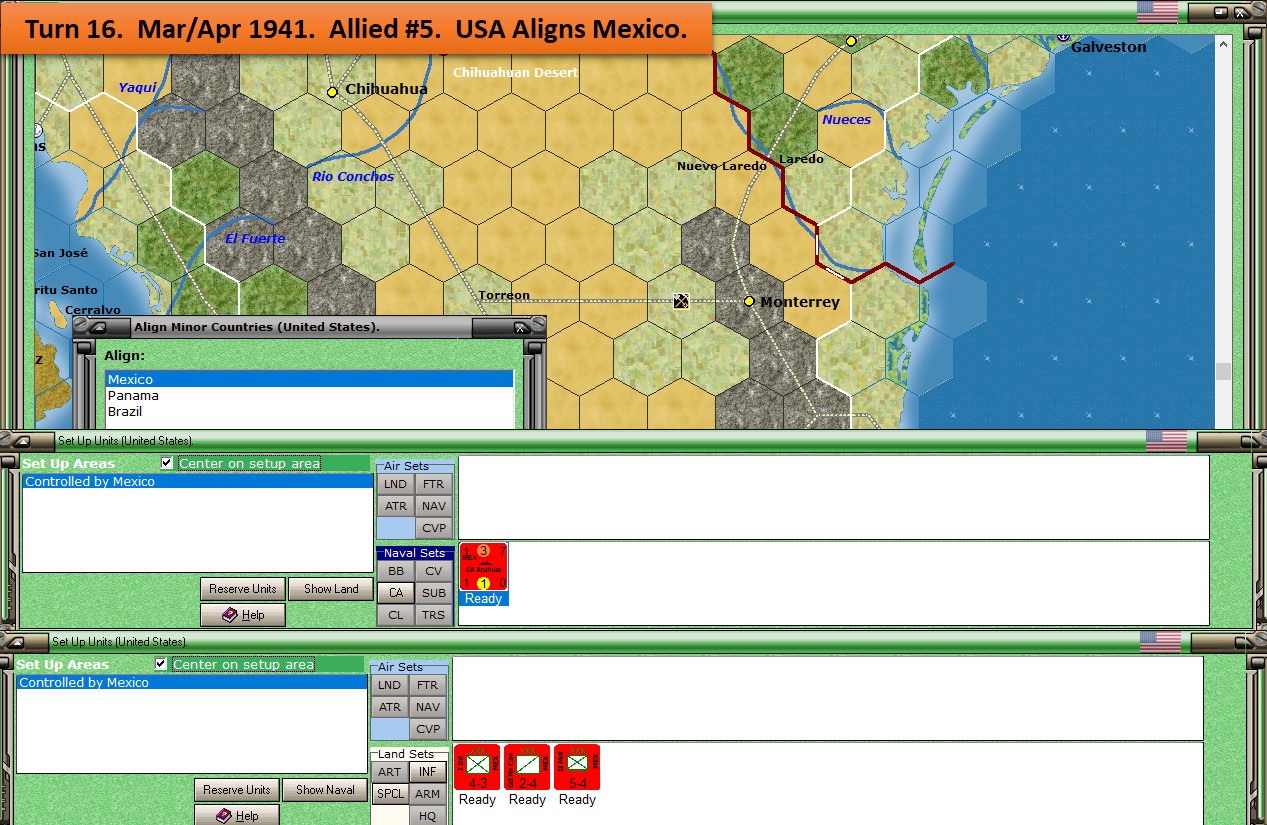Click Reserve Units in upper window
1267x825 pixels.
point(243,589)
